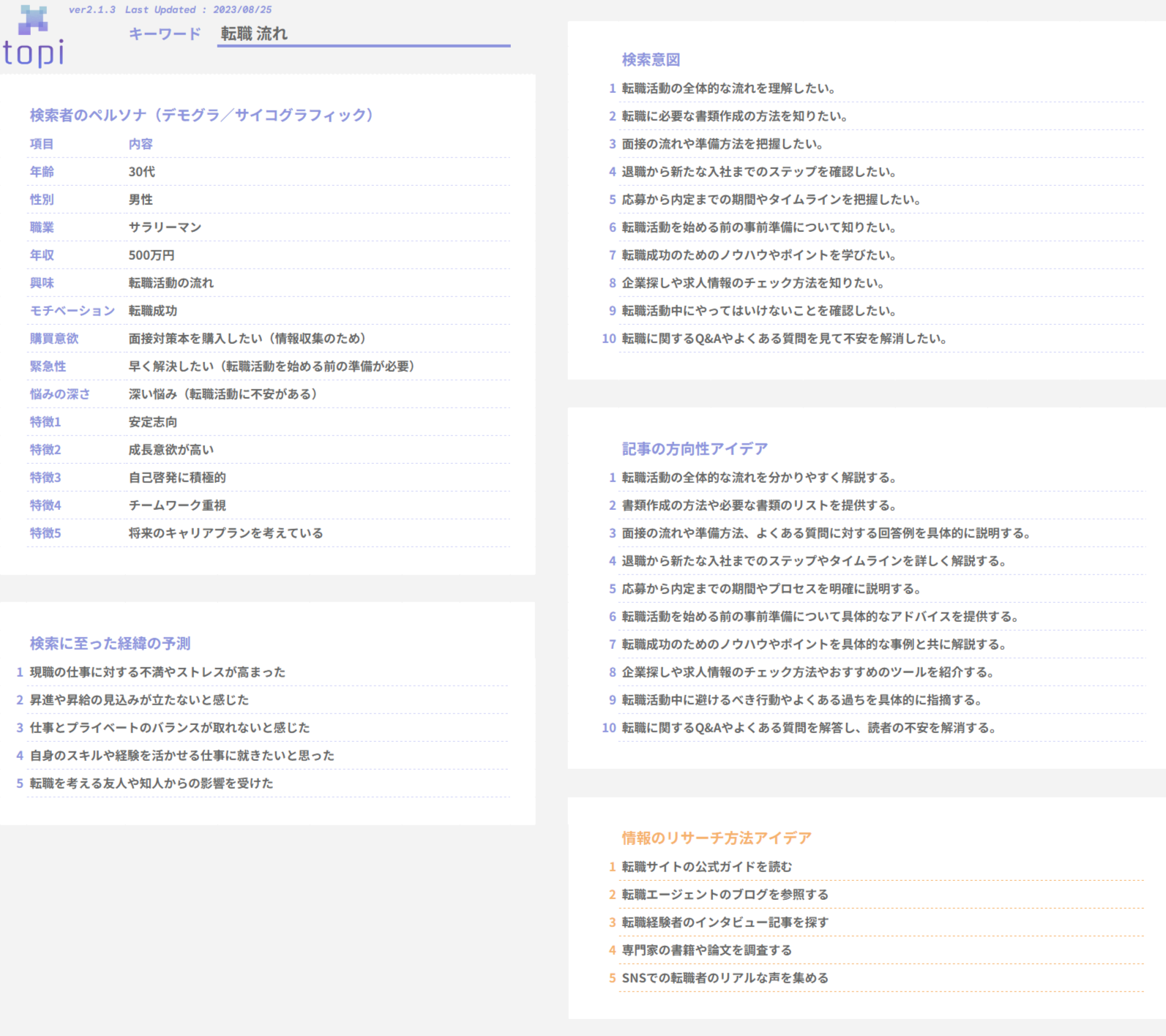Select 仕事とプライベートのバランスが取れないと感じた

coord(170,728)
